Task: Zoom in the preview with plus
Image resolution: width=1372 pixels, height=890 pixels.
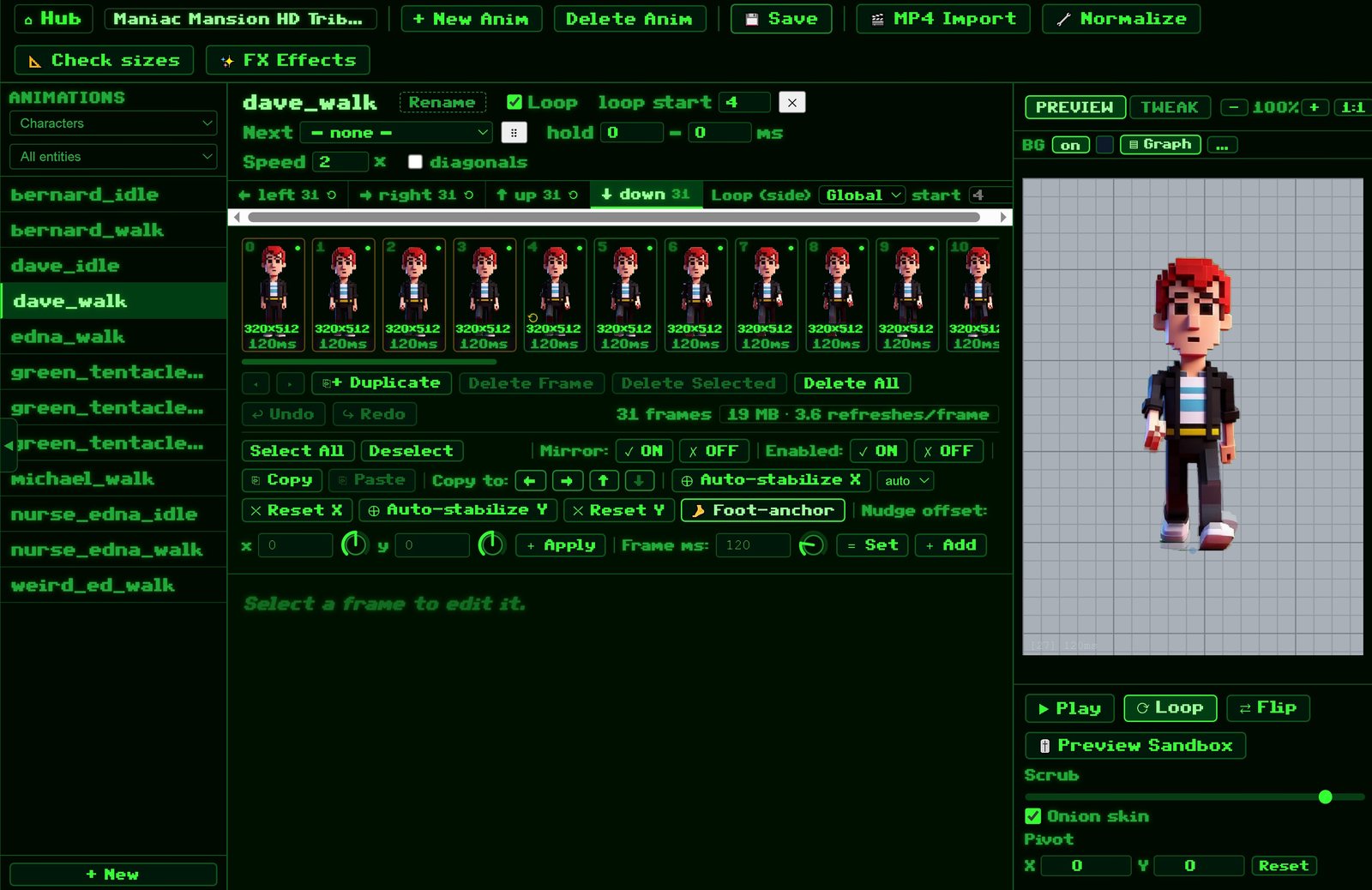Action: pos(1315,107)
